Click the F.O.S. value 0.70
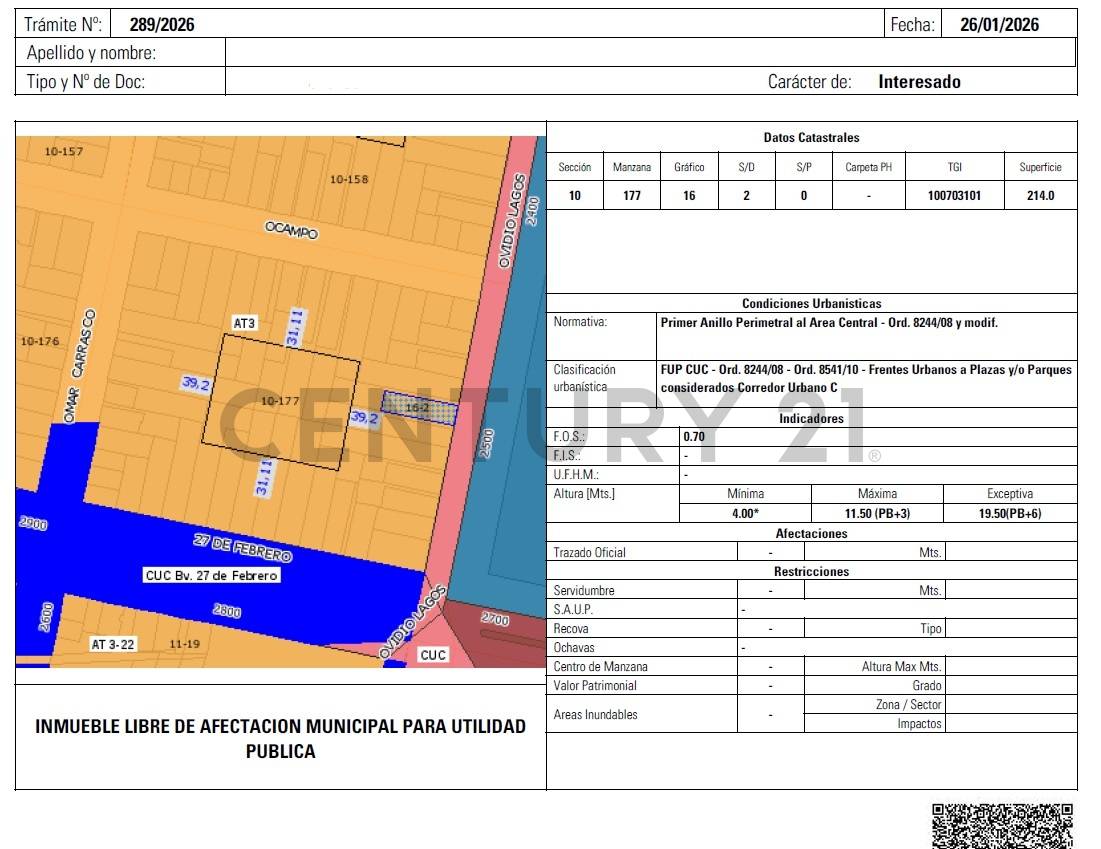This screenshot has height=849, width=1101. pos(694,437)
